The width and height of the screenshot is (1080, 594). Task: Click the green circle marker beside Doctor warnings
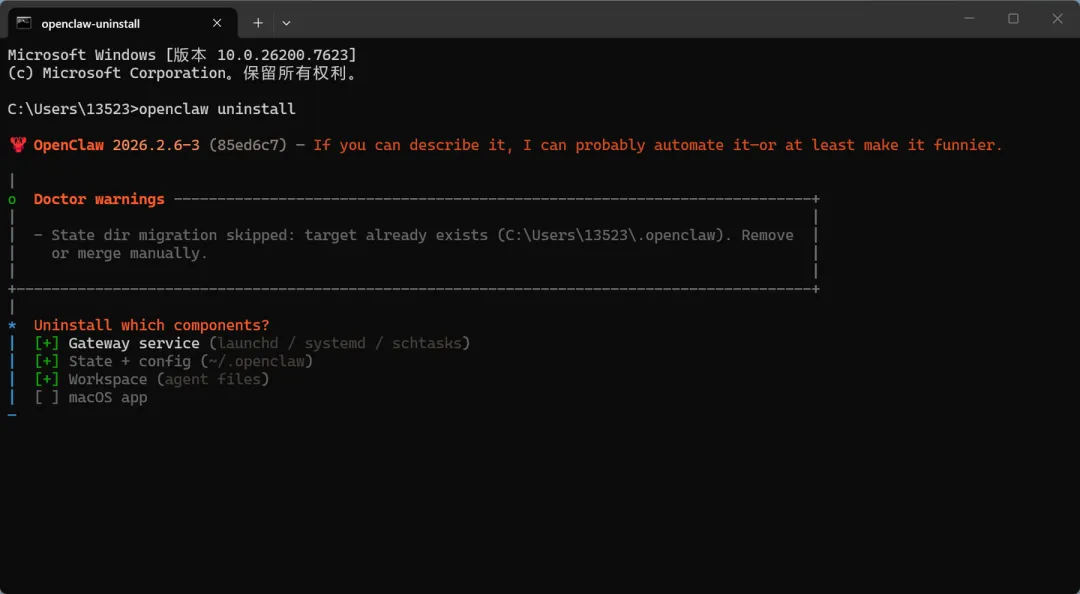(x=12, y=200)
